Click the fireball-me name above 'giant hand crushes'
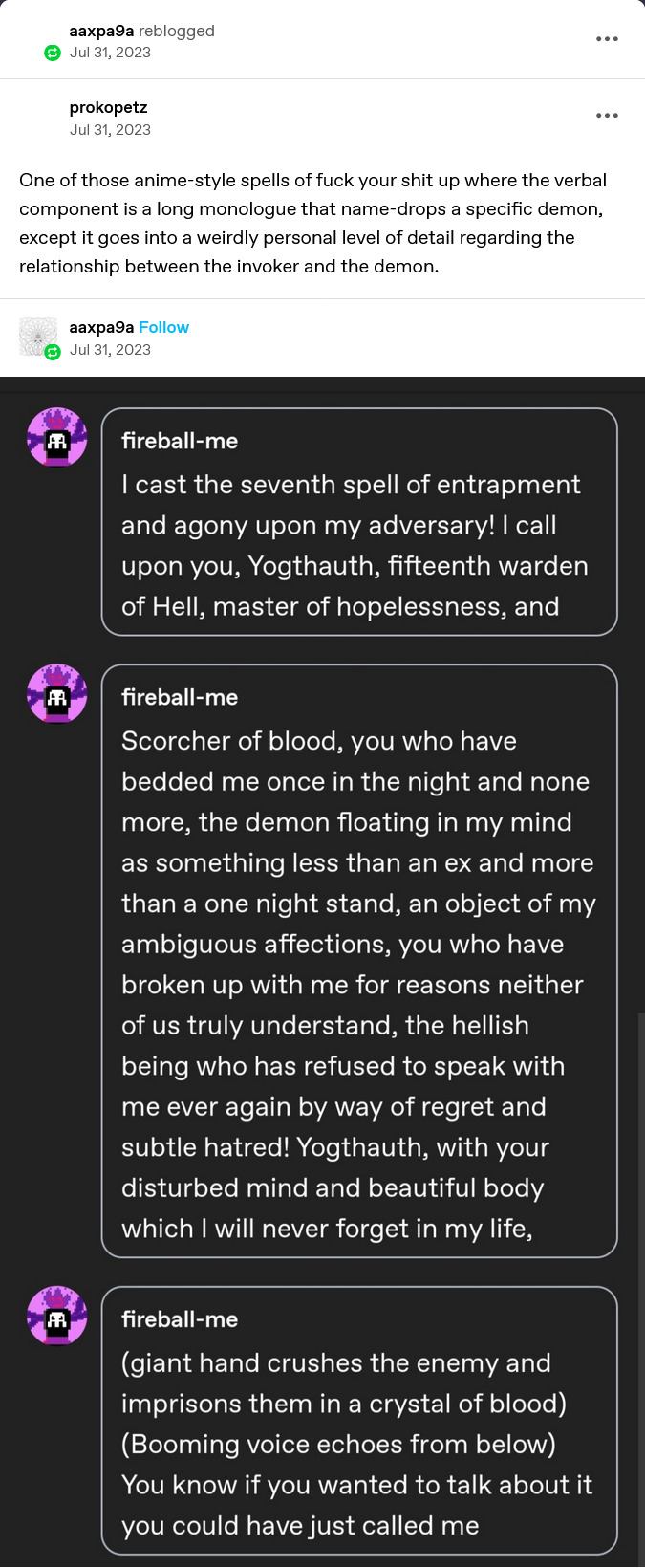Screen dimensions: 645x1568 click(x=180, y=1319)
